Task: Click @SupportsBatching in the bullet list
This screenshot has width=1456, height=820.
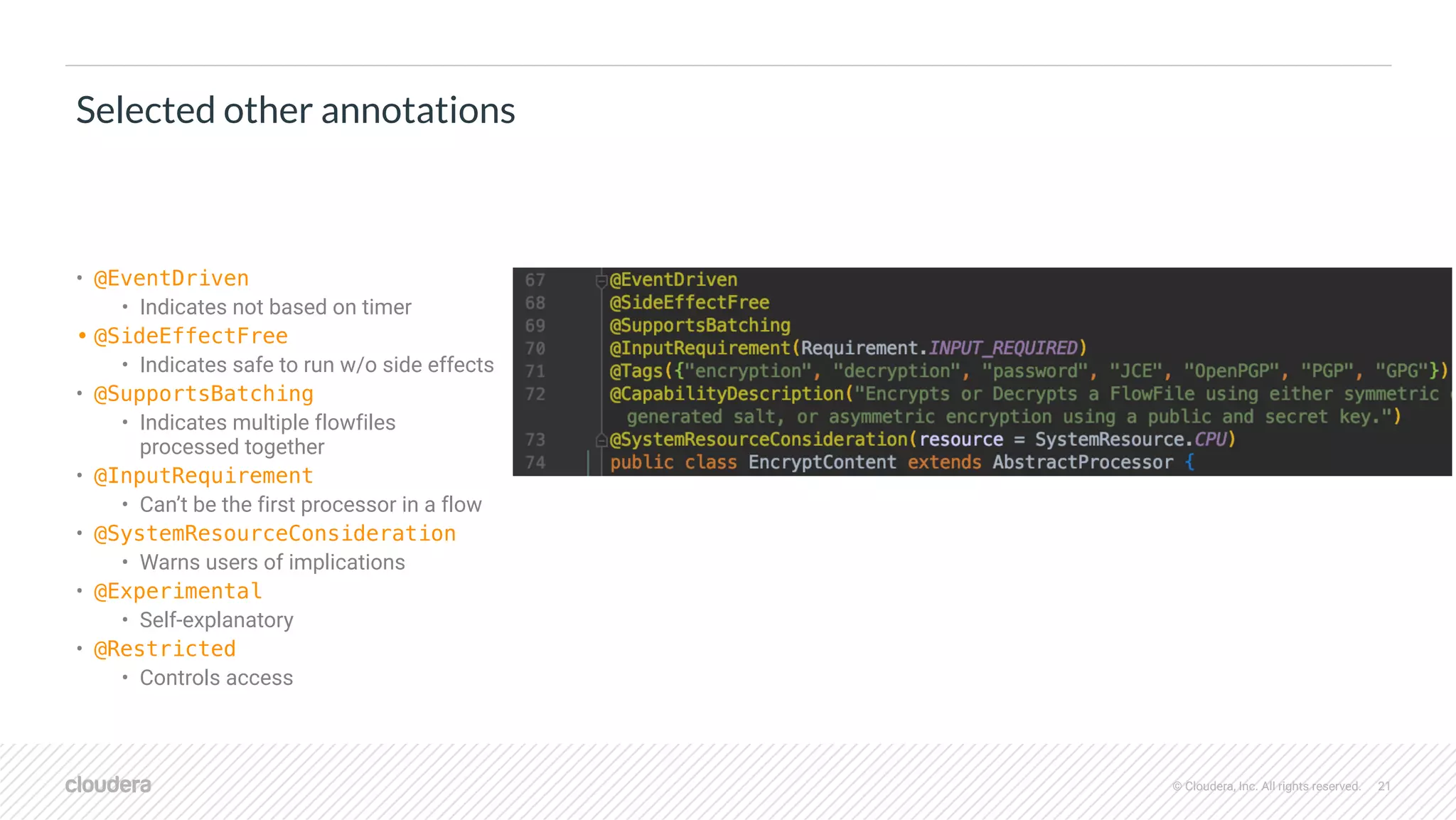Action: pyautogui.click(x=203, y=393)
